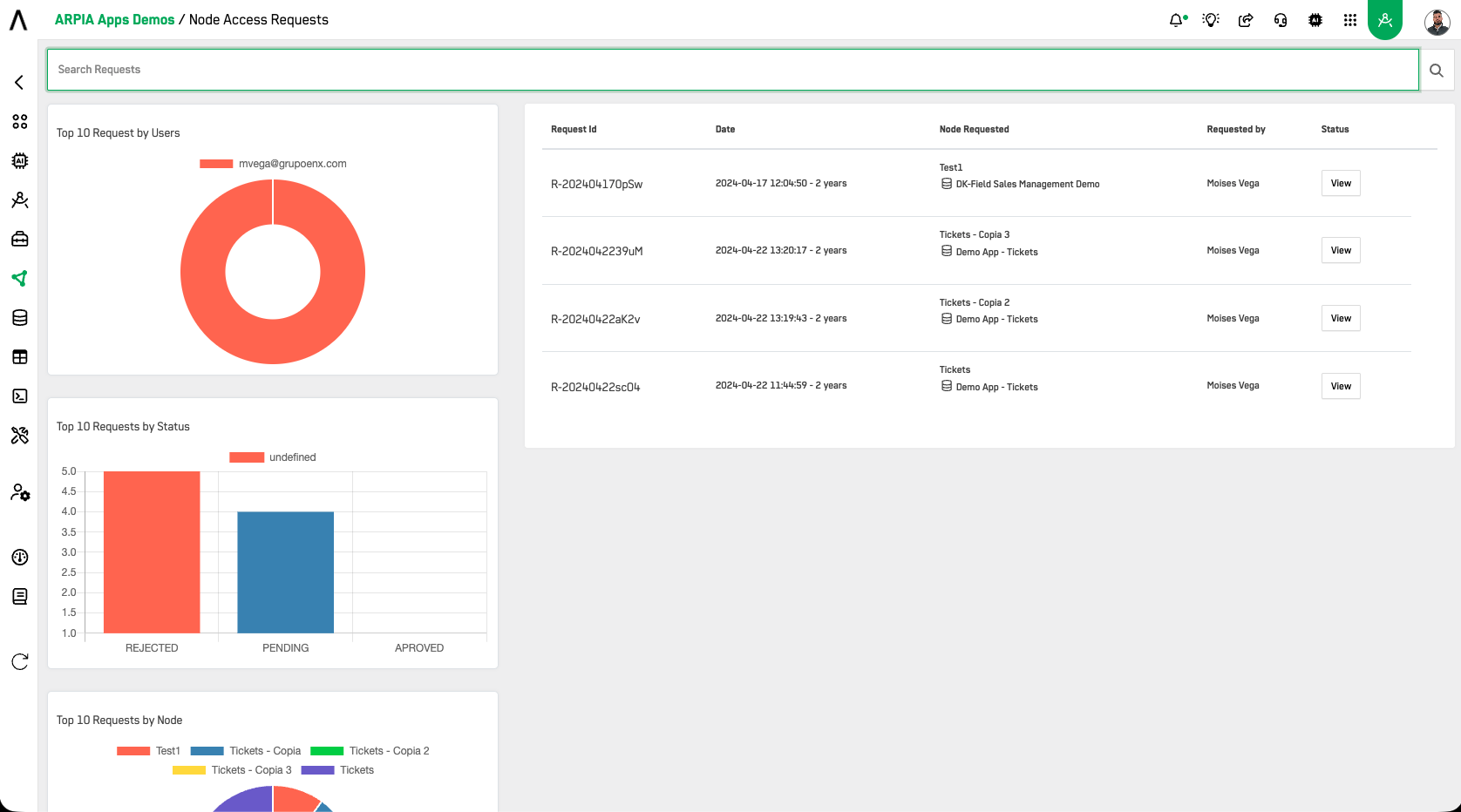The width and height of the screenshot is (1461, 812).
Task: Toggle the mvega@grupoenx.com legend swatch
Action: [216, 164]
